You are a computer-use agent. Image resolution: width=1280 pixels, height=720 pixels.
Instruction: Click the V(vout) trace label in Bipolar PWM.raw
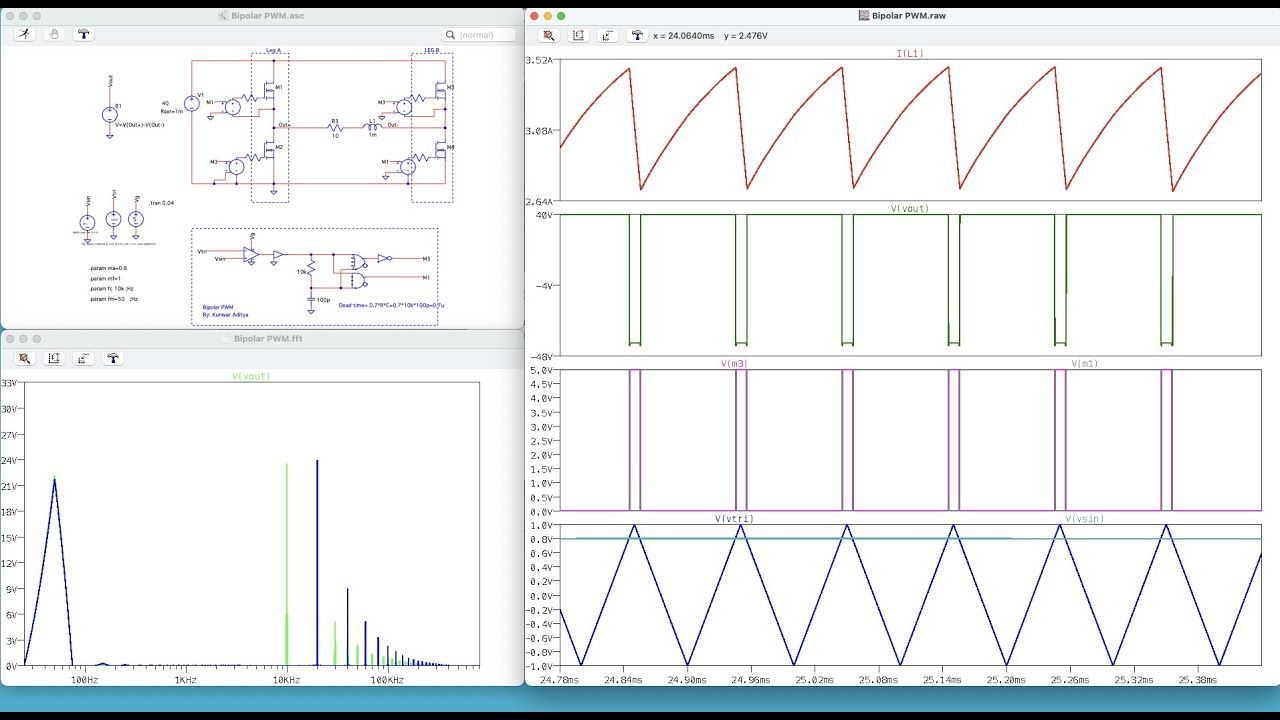(910, 209)
